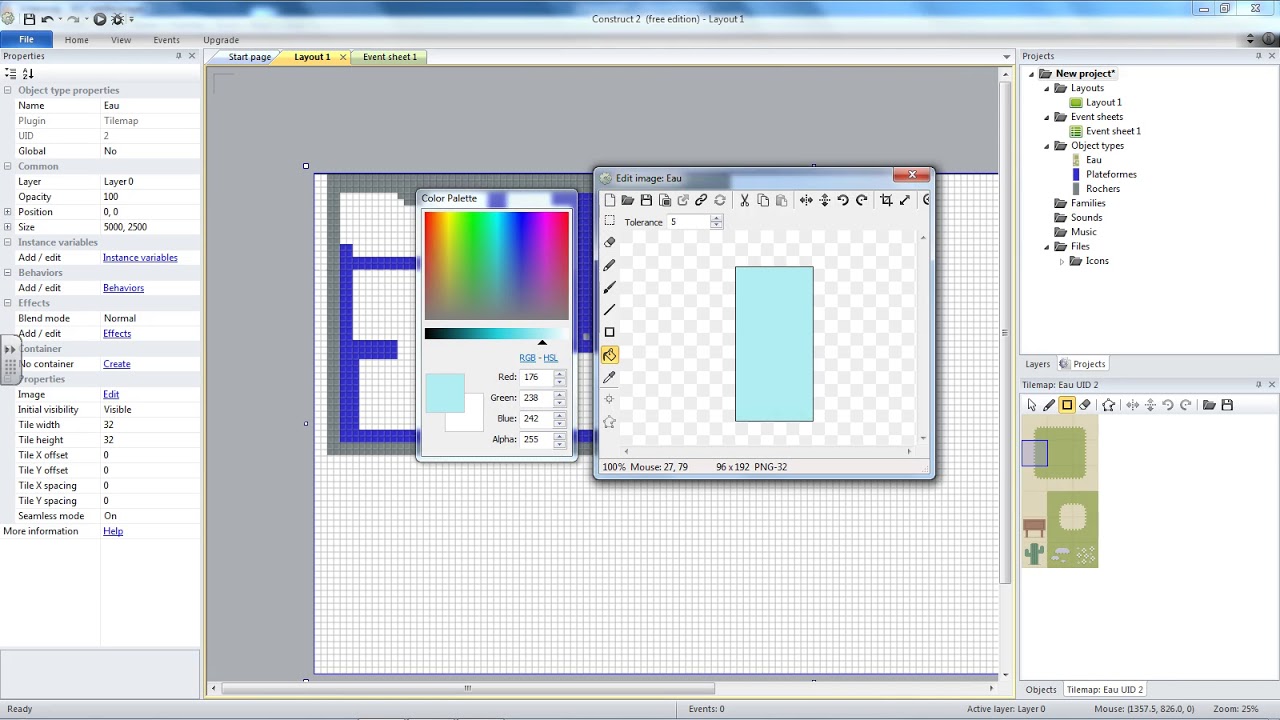Switch to Event sheet 1 tab
The height and width of the screenshot is (720, 1280).
pyautogui.click(x=390, y=57)
